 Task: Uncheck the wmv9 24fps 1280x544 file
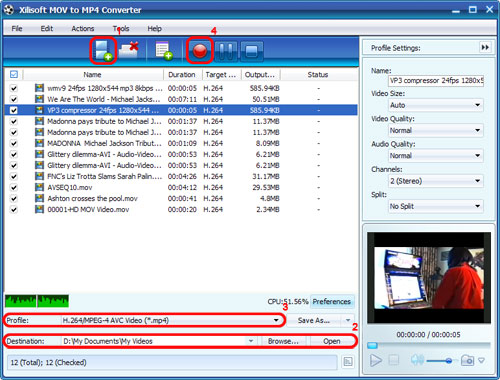point(14,88)
